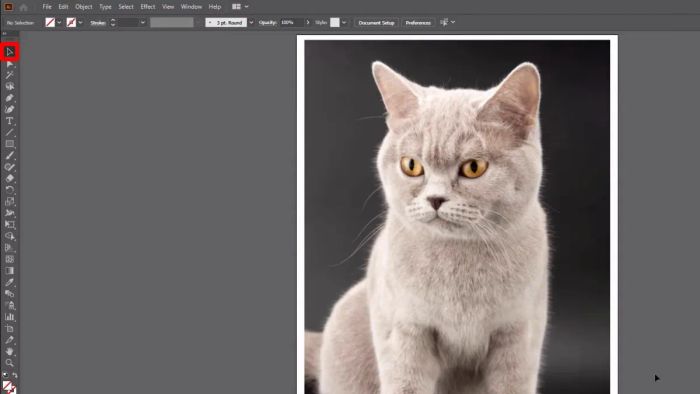Click the Style swatch box
The height and width of the screenshot is (394, 700).
pyautogui.click(x=334, y=22)
